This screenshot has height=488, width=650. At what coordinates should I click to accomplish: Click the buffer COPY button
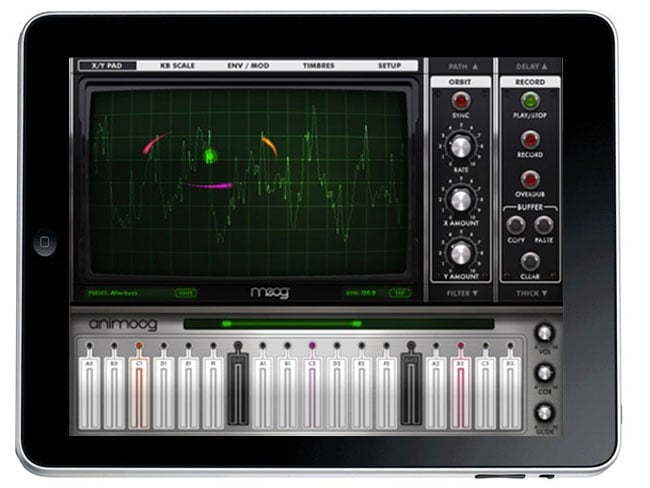516,225
